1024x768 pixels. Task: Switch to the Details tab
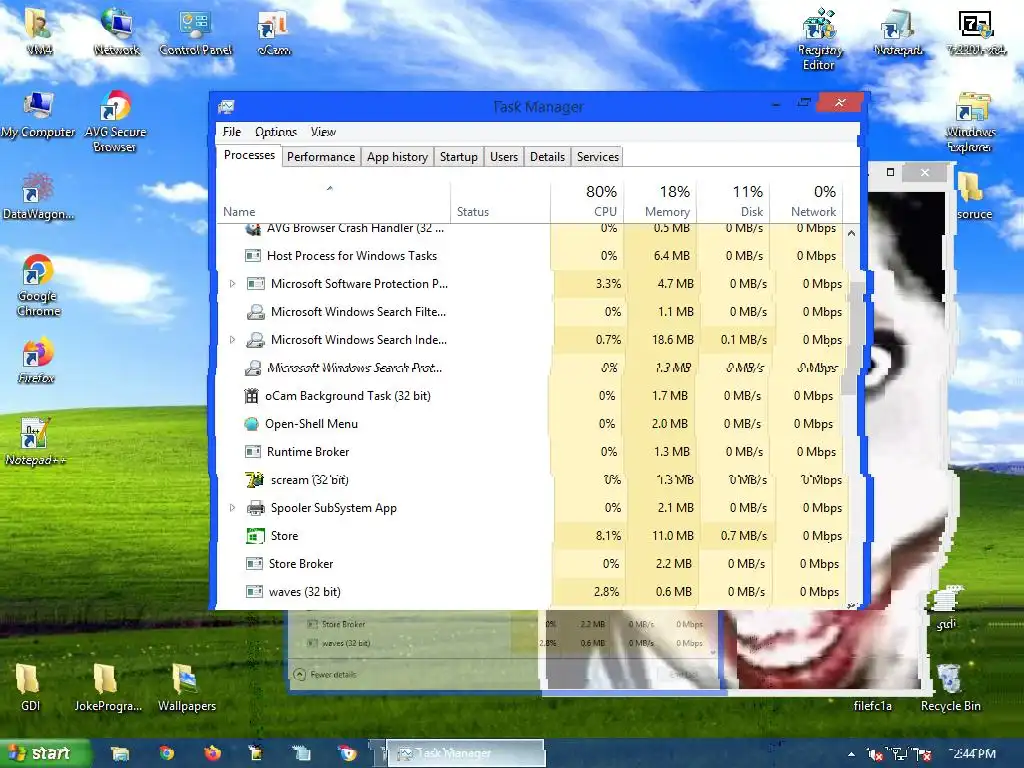(x=547, y=157)
